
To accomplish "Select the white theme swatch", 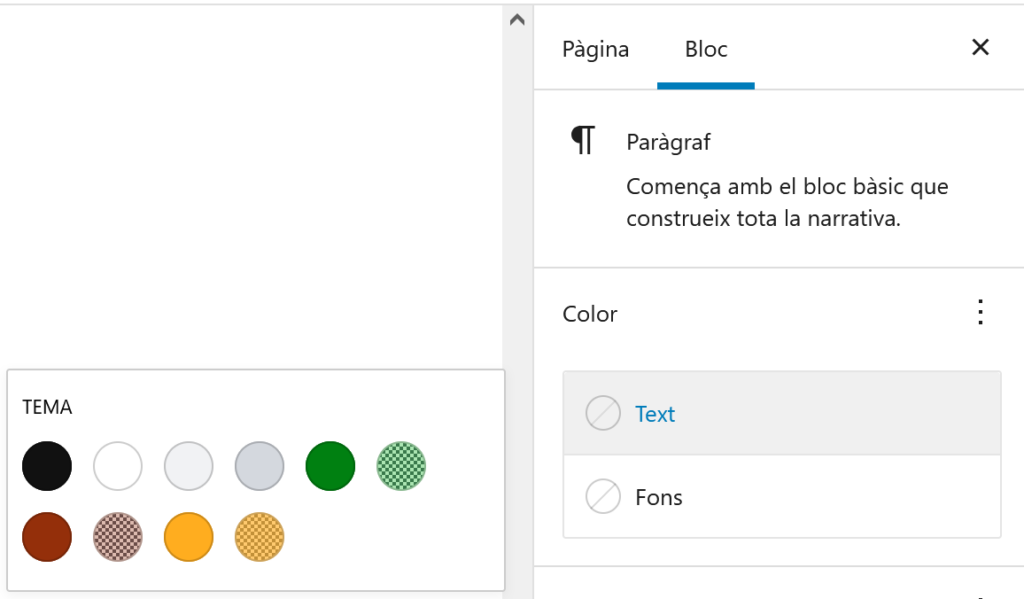I will tap(117, 465).
